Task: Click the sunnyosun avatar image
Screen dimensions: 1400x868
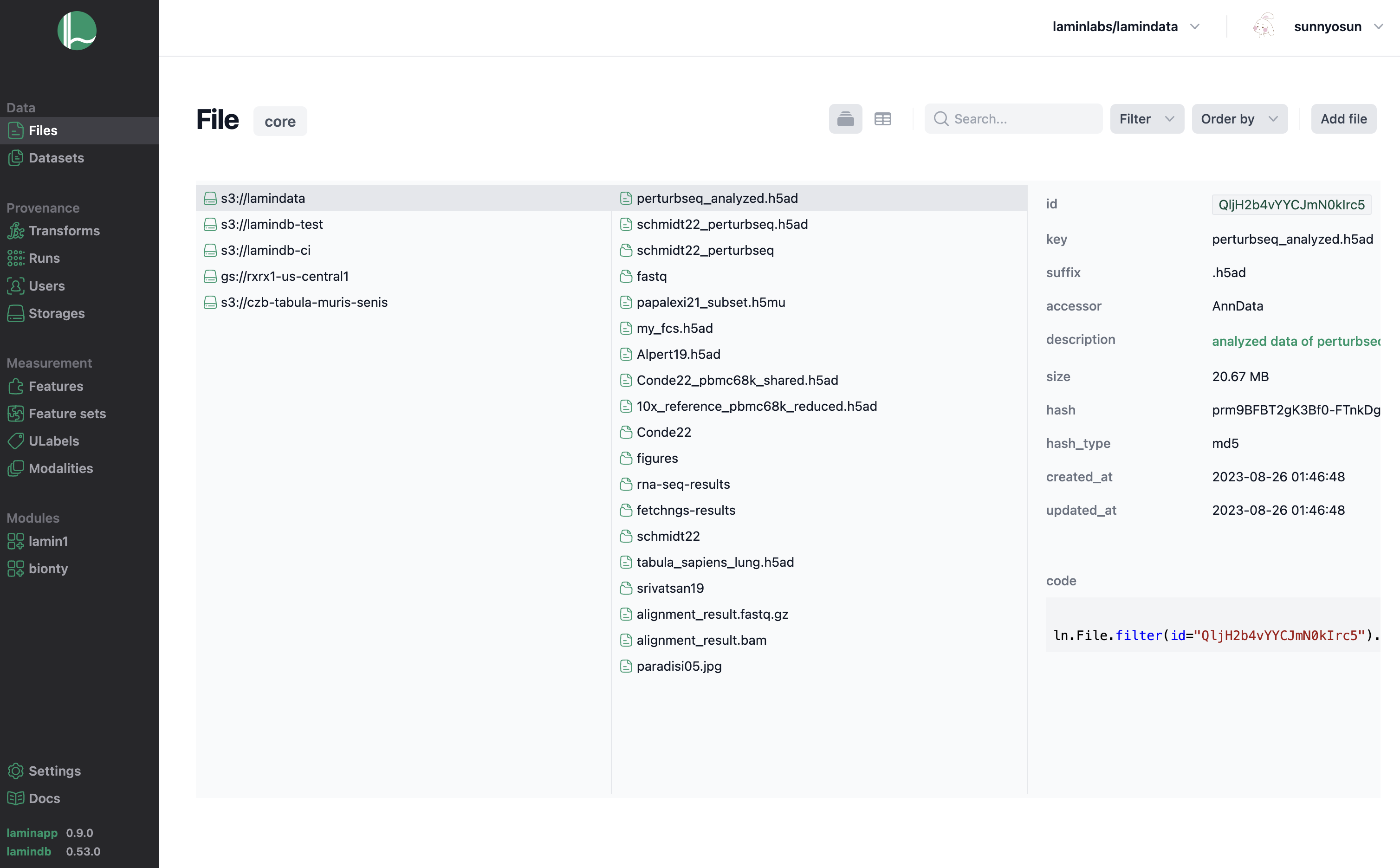Action: pyautogui.click(x=1264, y=26)
